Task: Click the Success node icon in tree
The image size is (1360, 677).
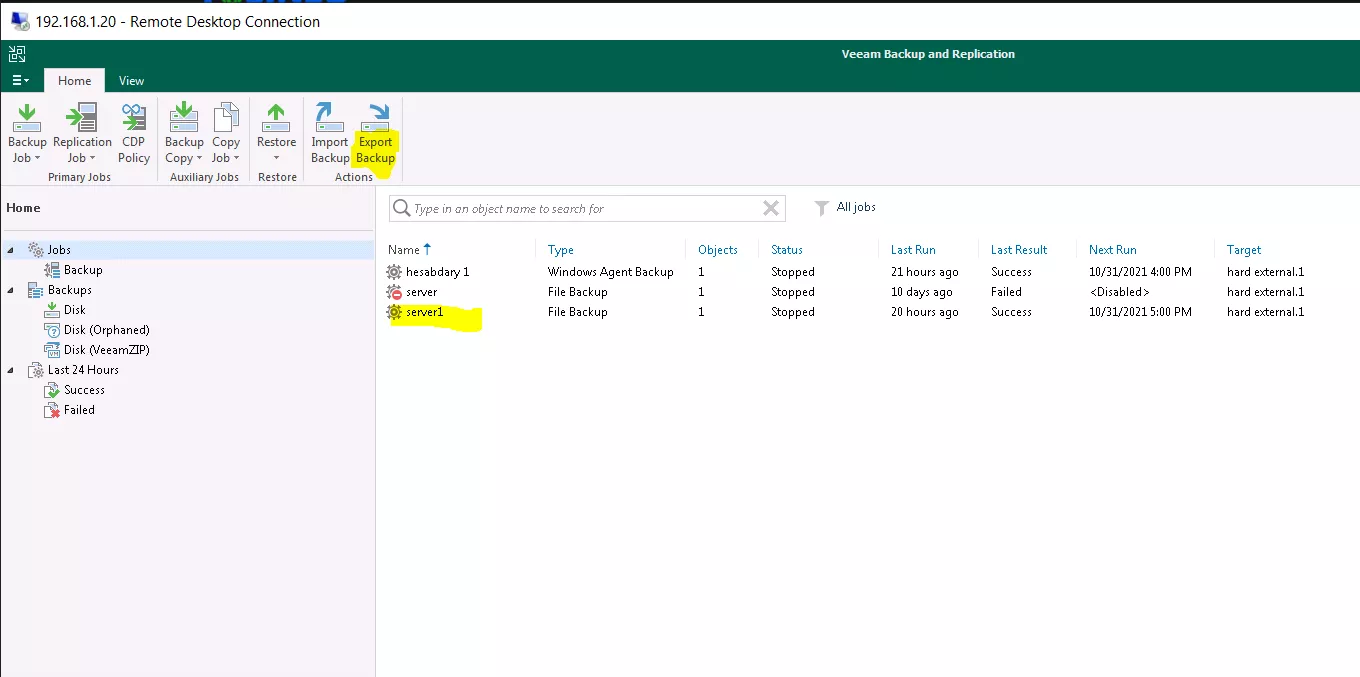Action: pyautogui.click(x=53, y=390)
